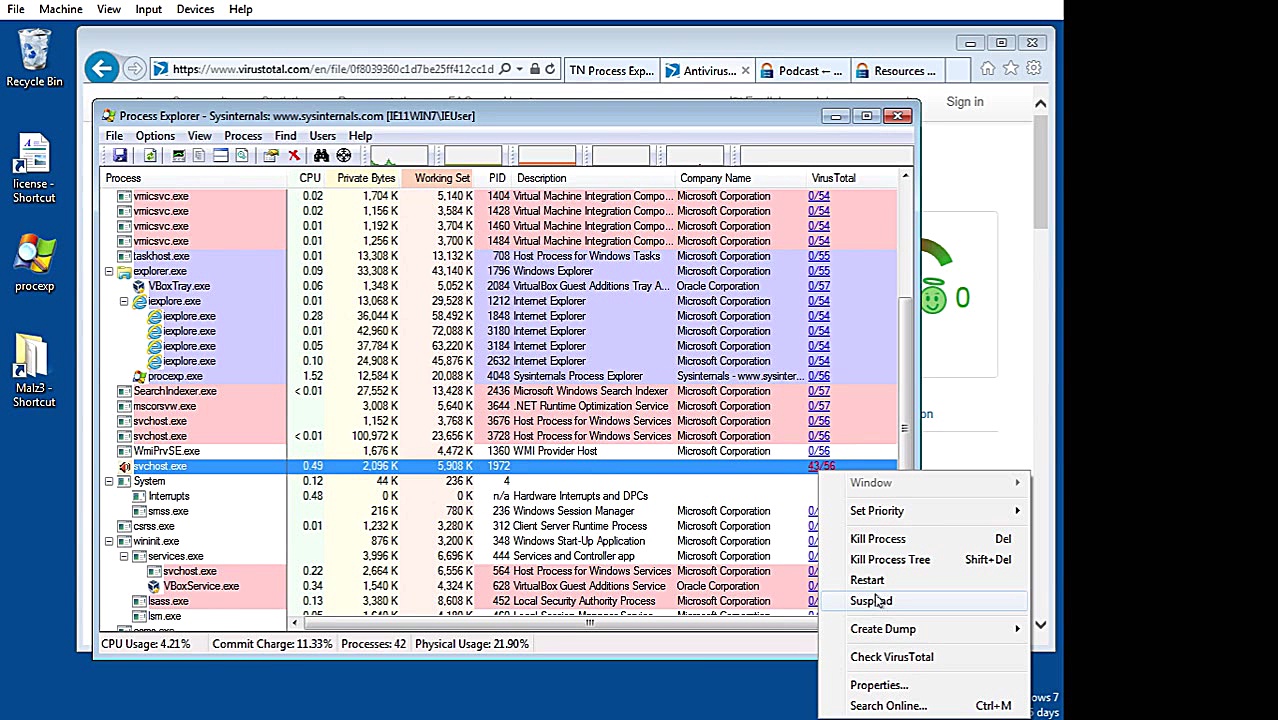Choose Kill Process in context menu

[x=924, y=539]
